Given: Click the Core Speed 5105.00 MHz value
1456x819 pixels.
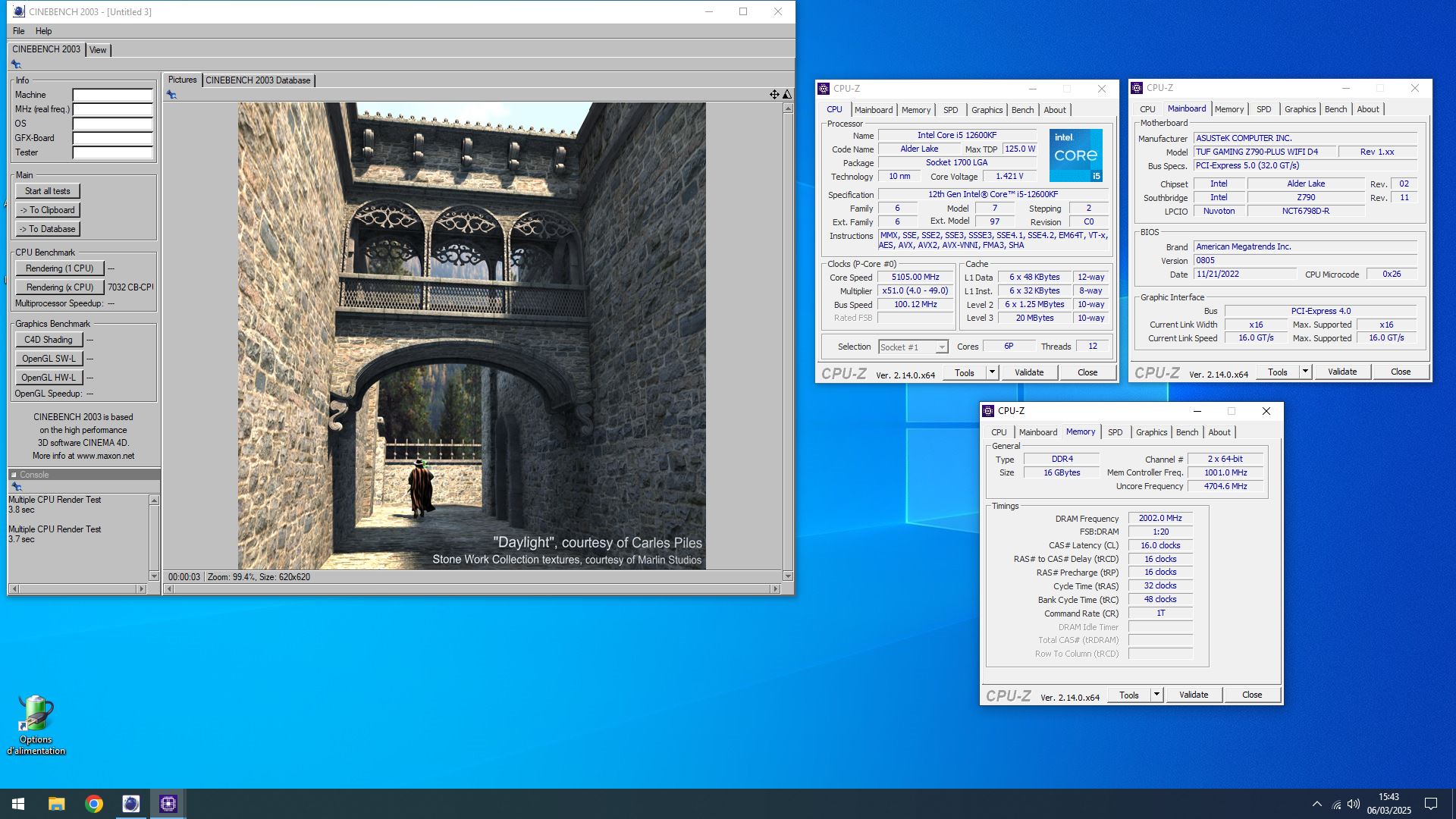Looking at the screenshot, I should point(915,278).
